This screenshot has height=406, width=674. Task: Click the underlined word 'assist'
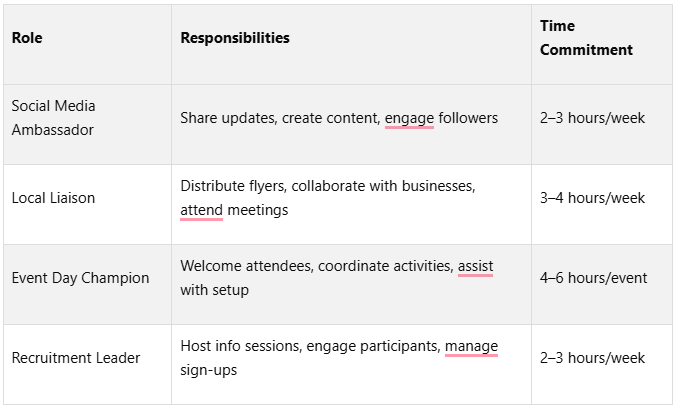[x=475, y=266]
